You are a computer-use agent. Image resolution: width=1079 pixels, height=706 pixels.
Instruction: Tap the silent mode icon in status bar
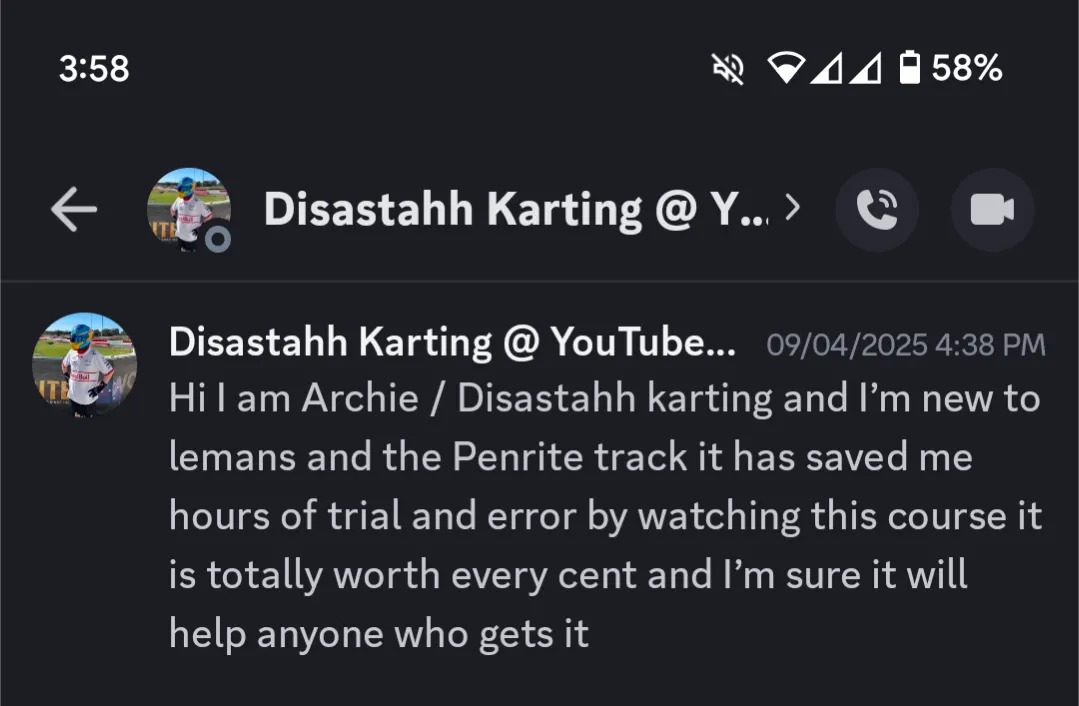coord(728,68)
